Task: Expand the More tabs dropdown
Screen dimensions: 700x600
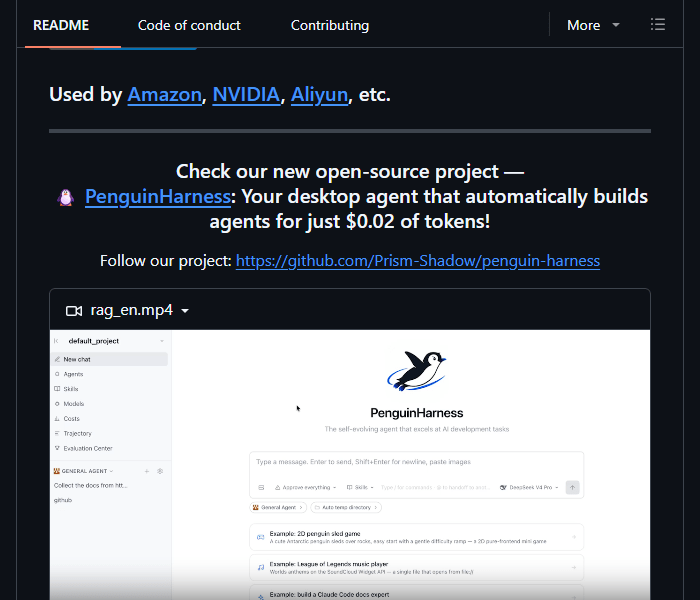Action: point(593,25)
